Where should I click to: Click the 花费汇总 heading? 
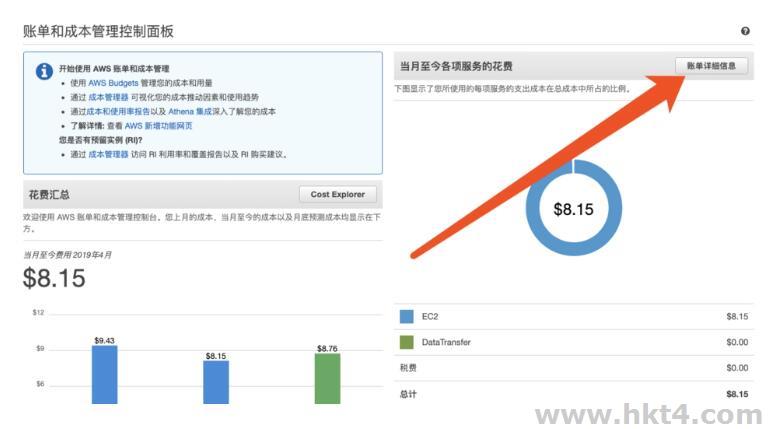point(49,195)
